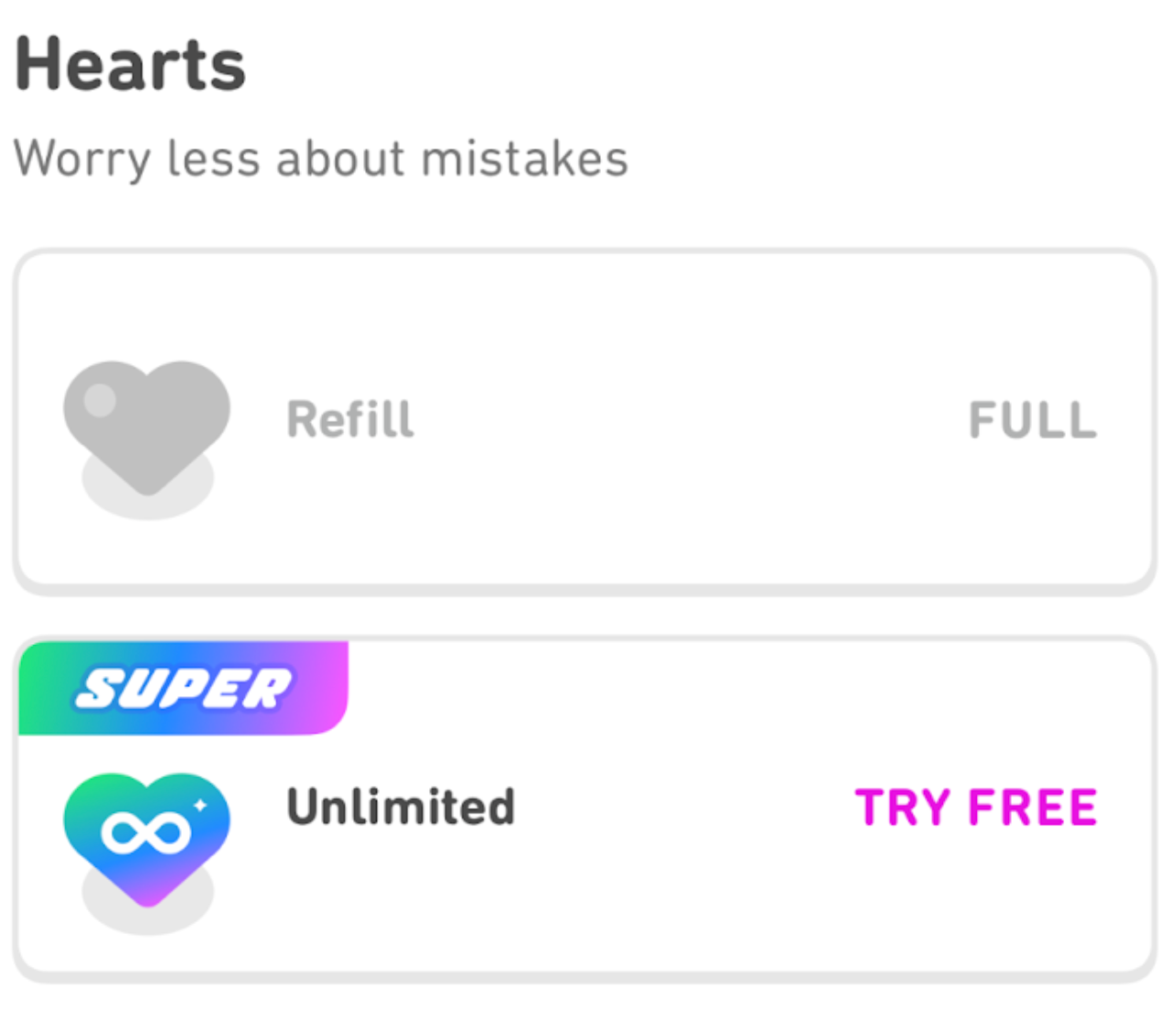Select the Refill label text

point(349,418)
